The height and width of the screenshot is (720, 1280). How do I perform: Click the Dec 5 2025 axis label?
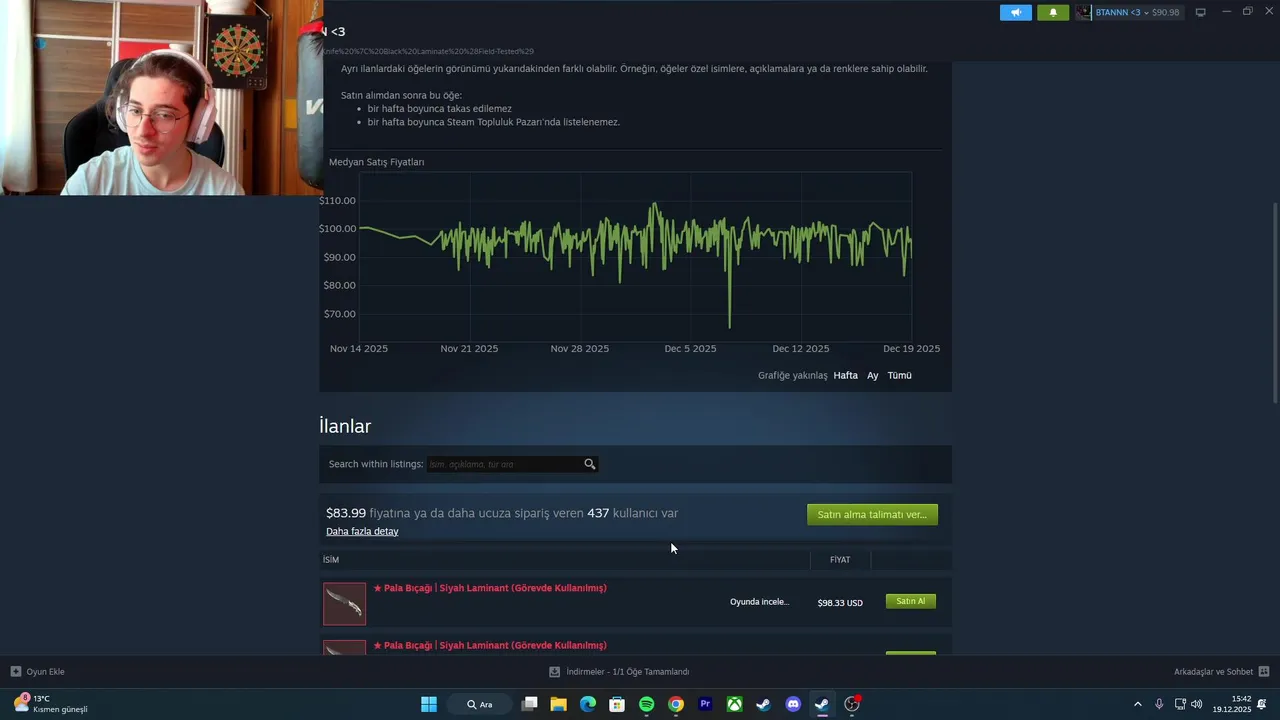(691, 349)
